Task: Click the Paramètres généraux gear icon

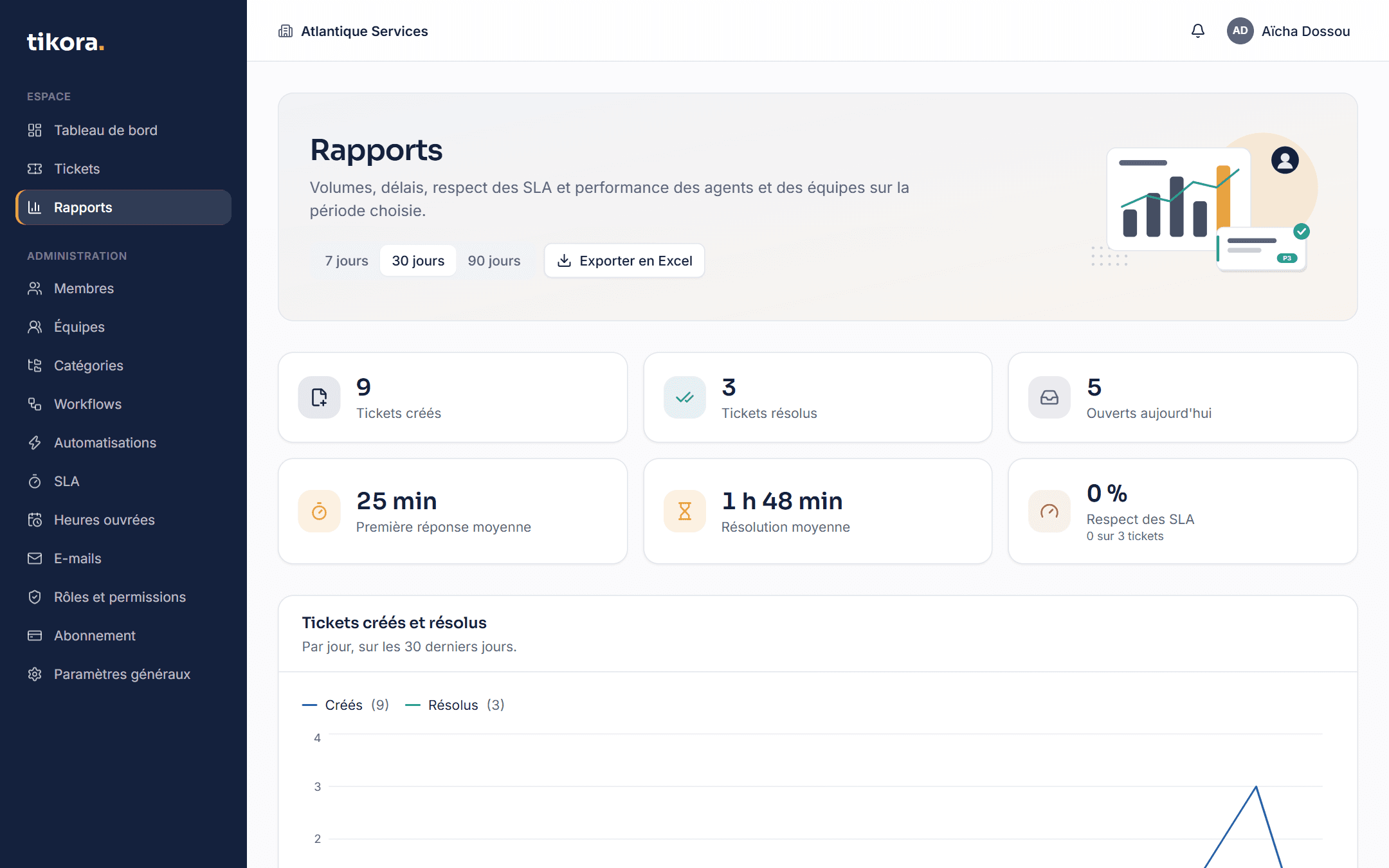Action: point(35,674)
